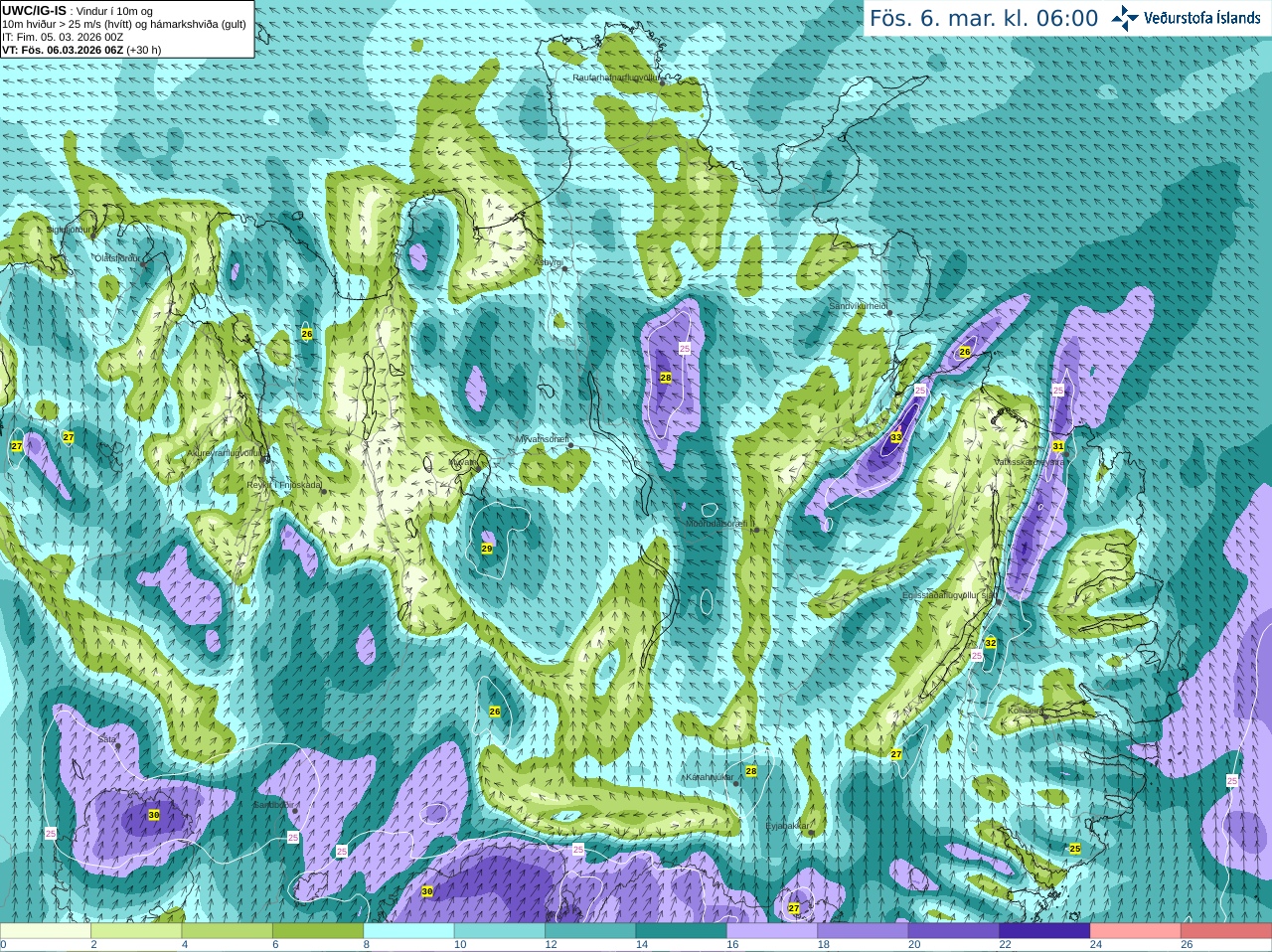Screen dimensions: 1272x952
Task: Click the yellow 28 marker beside Kárahnjúkar
Action: (751, 771)
